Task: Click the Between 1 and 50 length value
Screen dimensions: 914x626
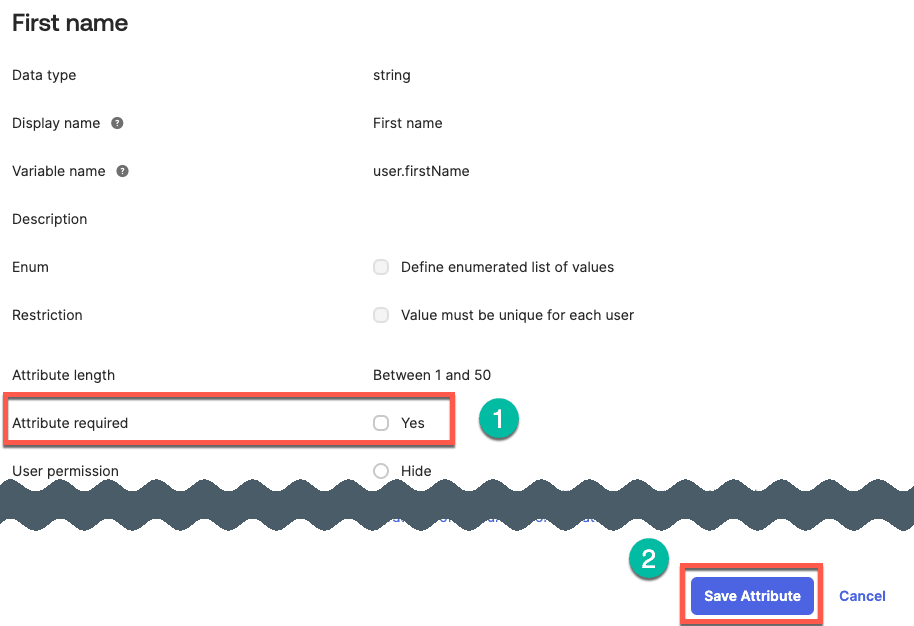Action: [432, 375]
